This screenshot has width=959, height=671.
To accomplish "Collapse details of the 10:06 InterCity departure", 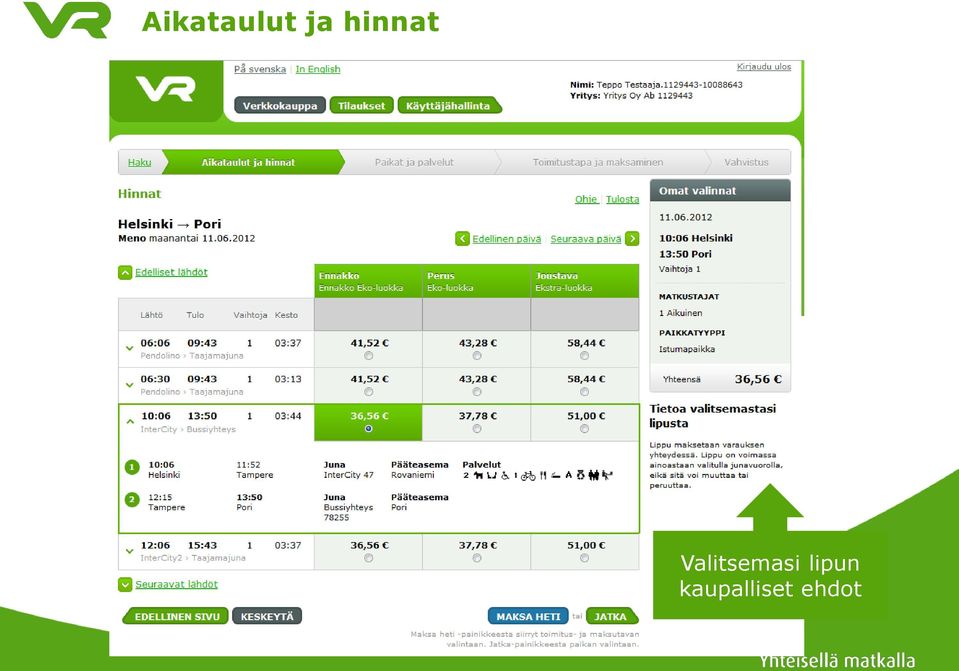I will click(130, 421).
